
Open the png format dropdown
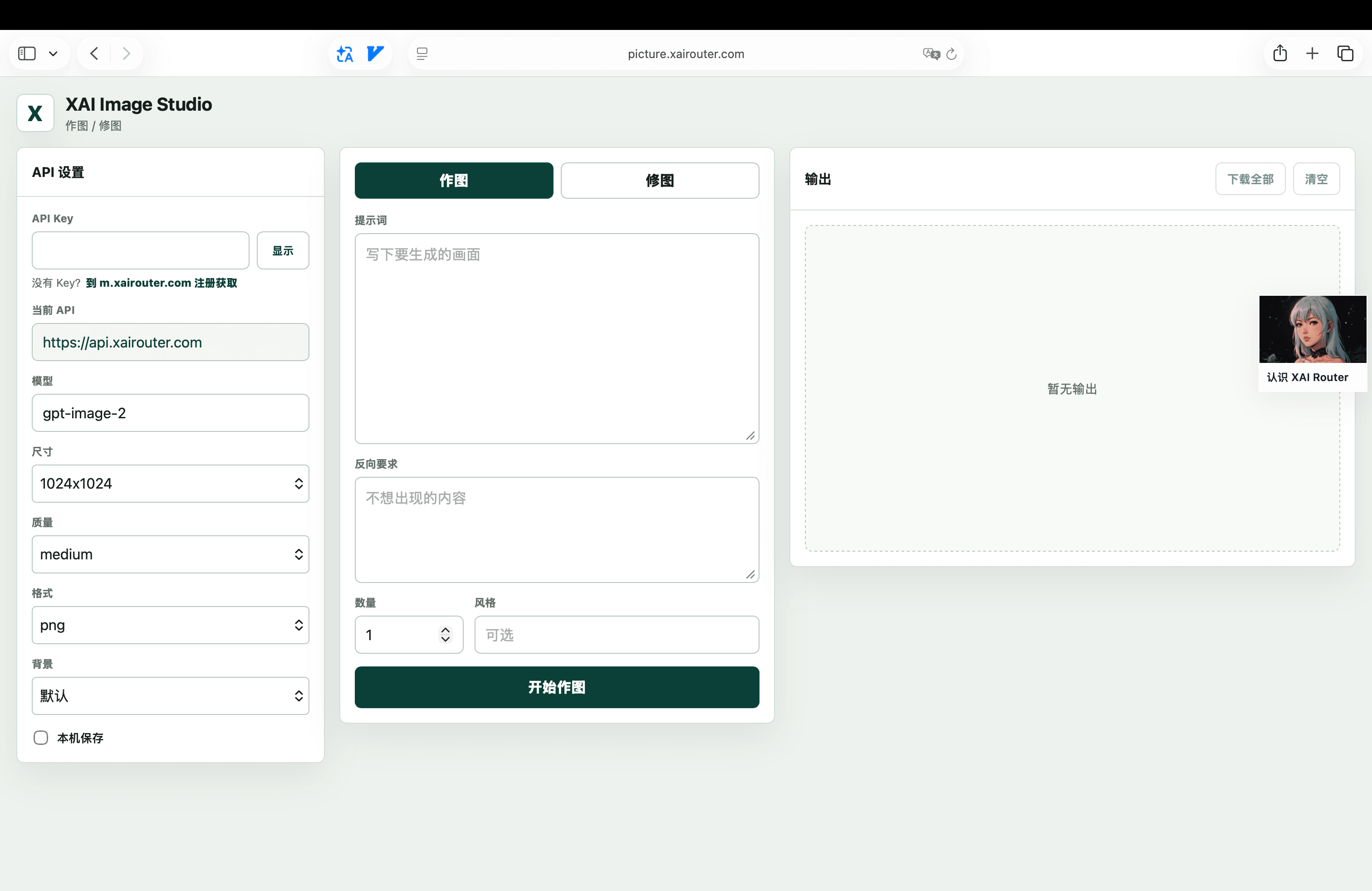pyautogui.click(x=171, y=625)
